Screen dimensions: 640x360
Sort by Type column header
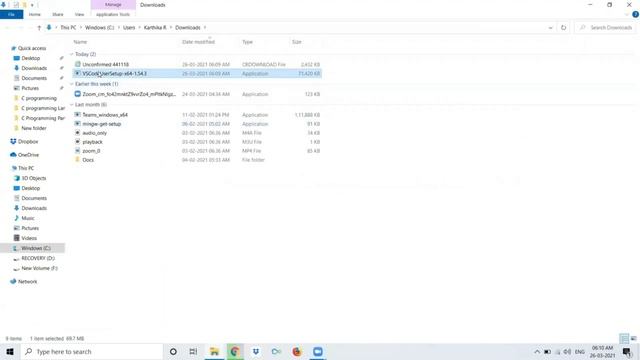coord(247,42)
